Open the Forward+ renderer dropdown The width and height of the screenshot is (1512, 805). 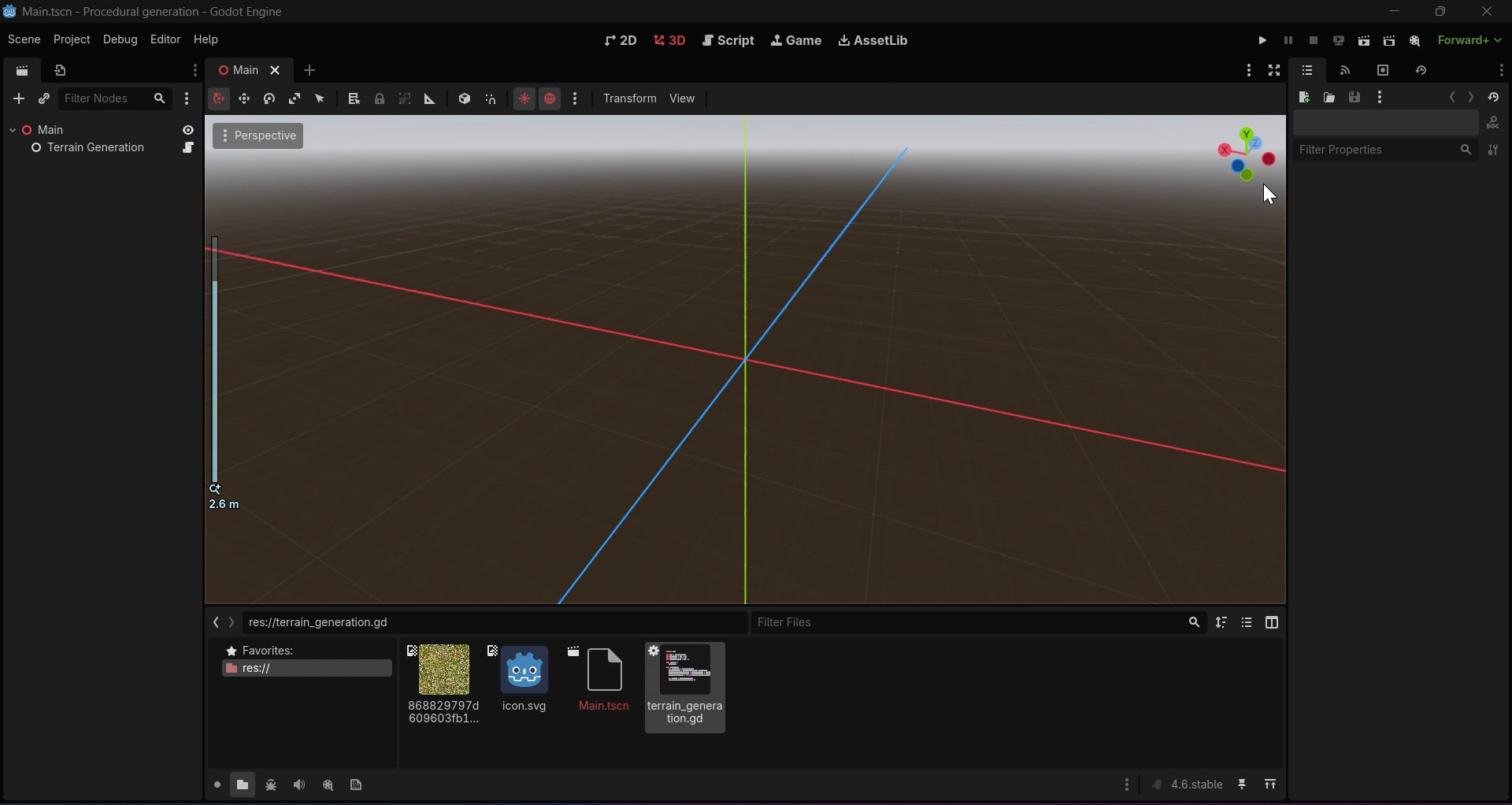[x=1470, y=41]
